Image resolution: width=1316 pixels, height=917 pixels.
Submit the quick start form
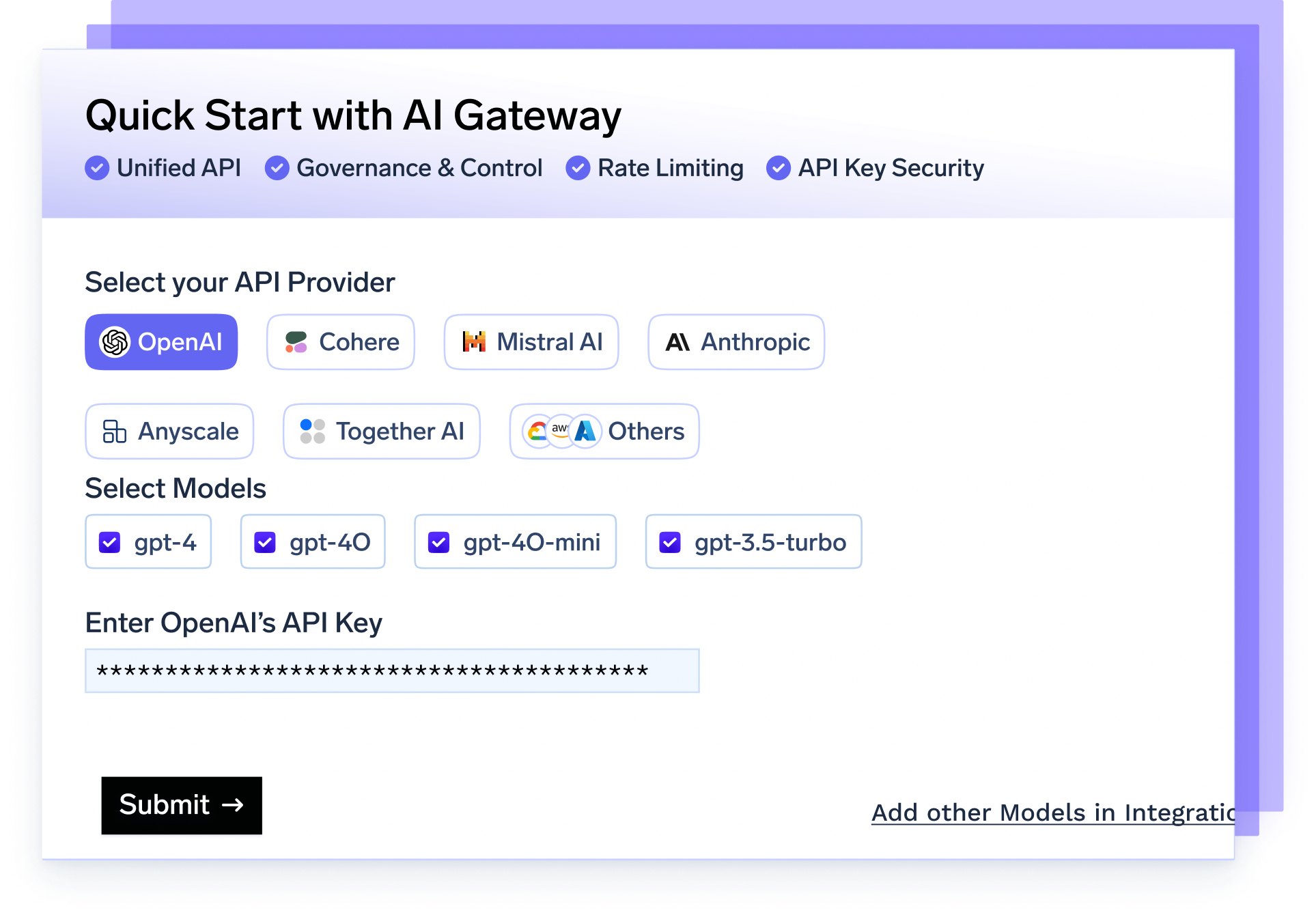182,806
